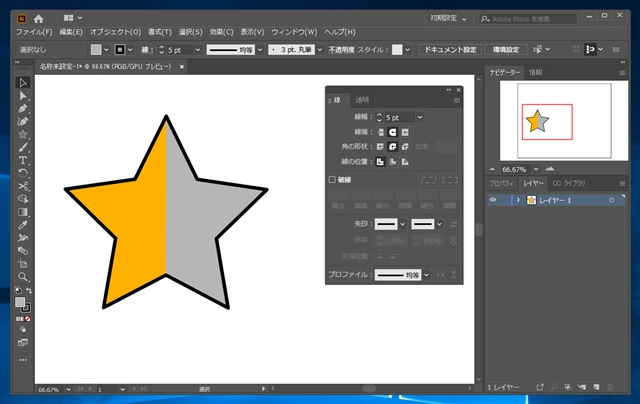This screenshot has height=404, width=640.
Task: Open the ウィンドウ(W) menu
Action: pyautogui.click(x=294, y=32)
